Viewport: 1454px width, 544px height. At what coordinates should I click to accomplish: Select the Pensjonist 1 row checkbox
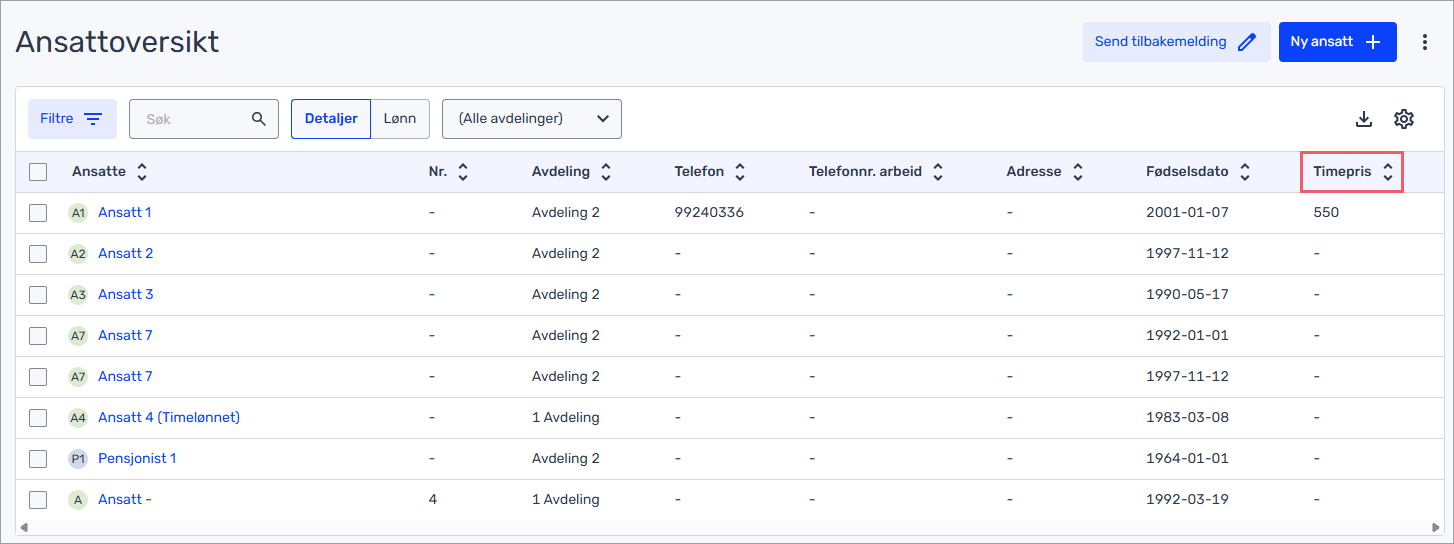click(38, 459)
